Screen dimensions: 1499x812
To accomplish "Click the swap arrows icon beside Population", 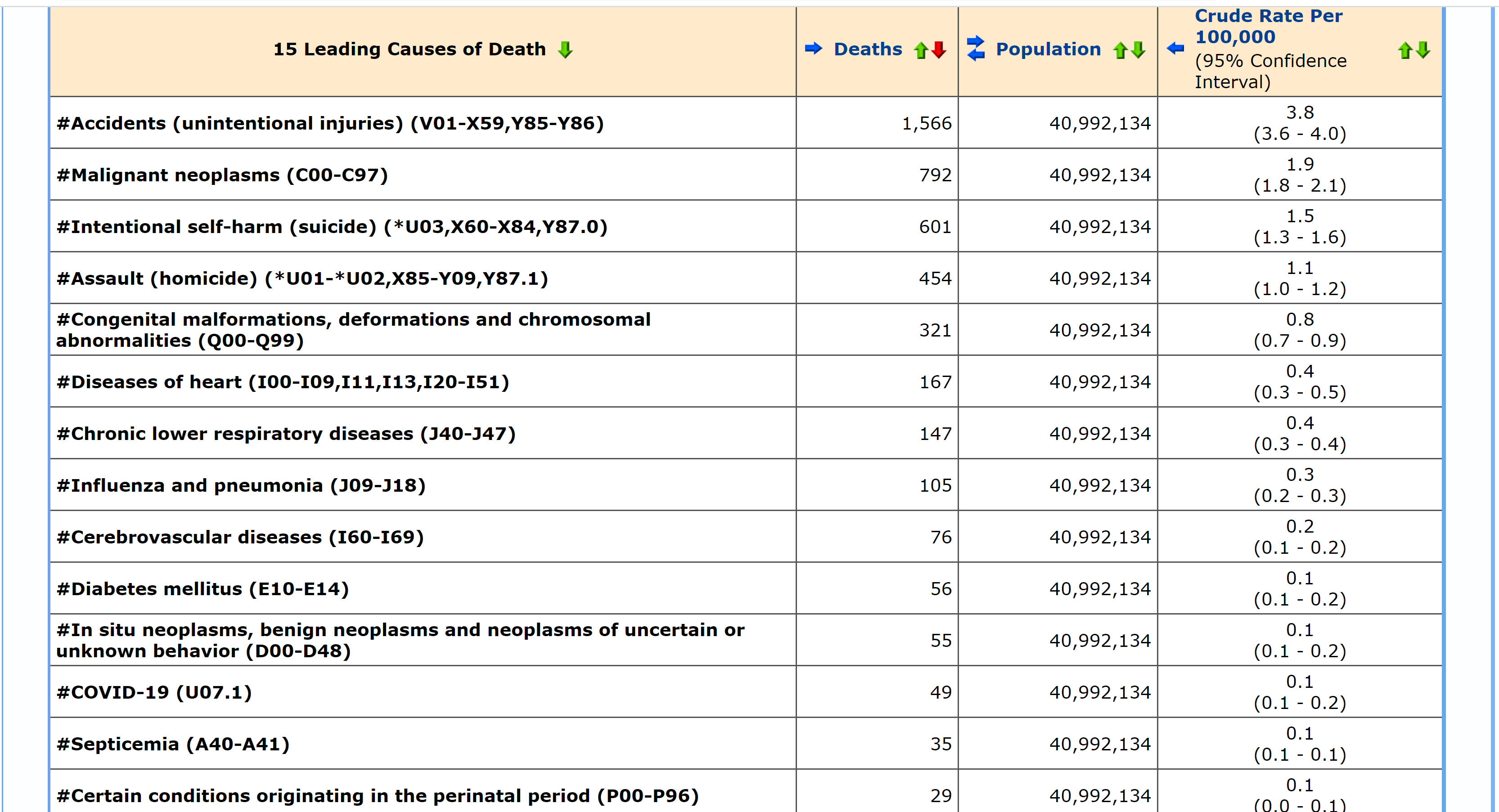I will pos(975,49).
